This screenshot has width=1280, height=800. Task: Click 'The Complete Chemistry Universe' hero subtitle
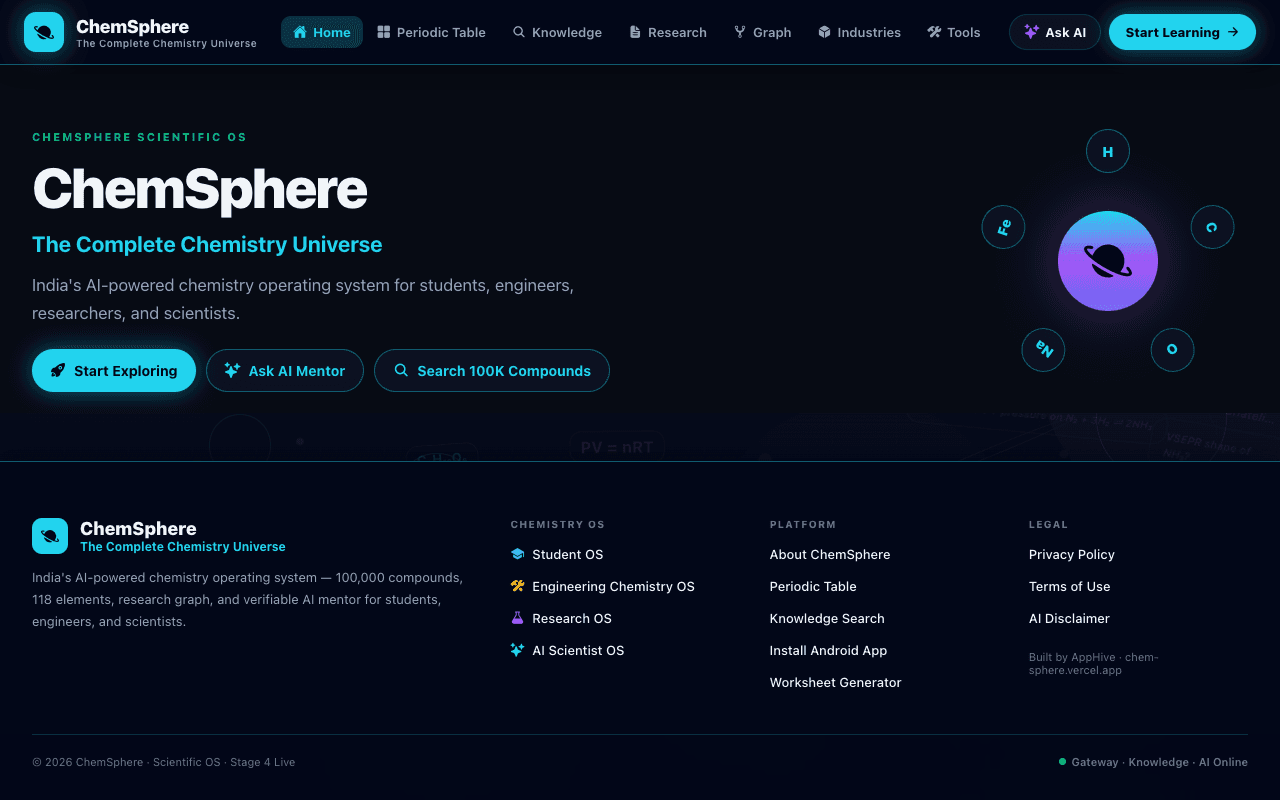pos(207,244)
